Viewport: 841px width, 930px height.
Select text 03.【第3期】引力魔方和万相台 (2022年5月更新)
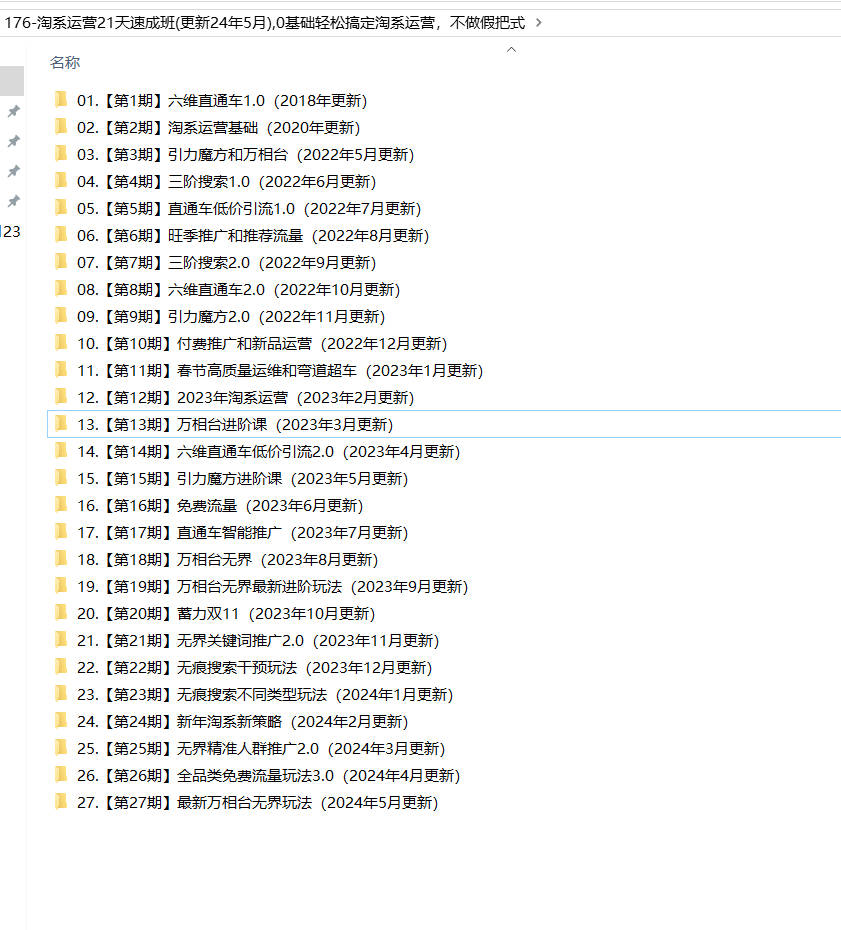pyautogui.click(x=246, y=155)
